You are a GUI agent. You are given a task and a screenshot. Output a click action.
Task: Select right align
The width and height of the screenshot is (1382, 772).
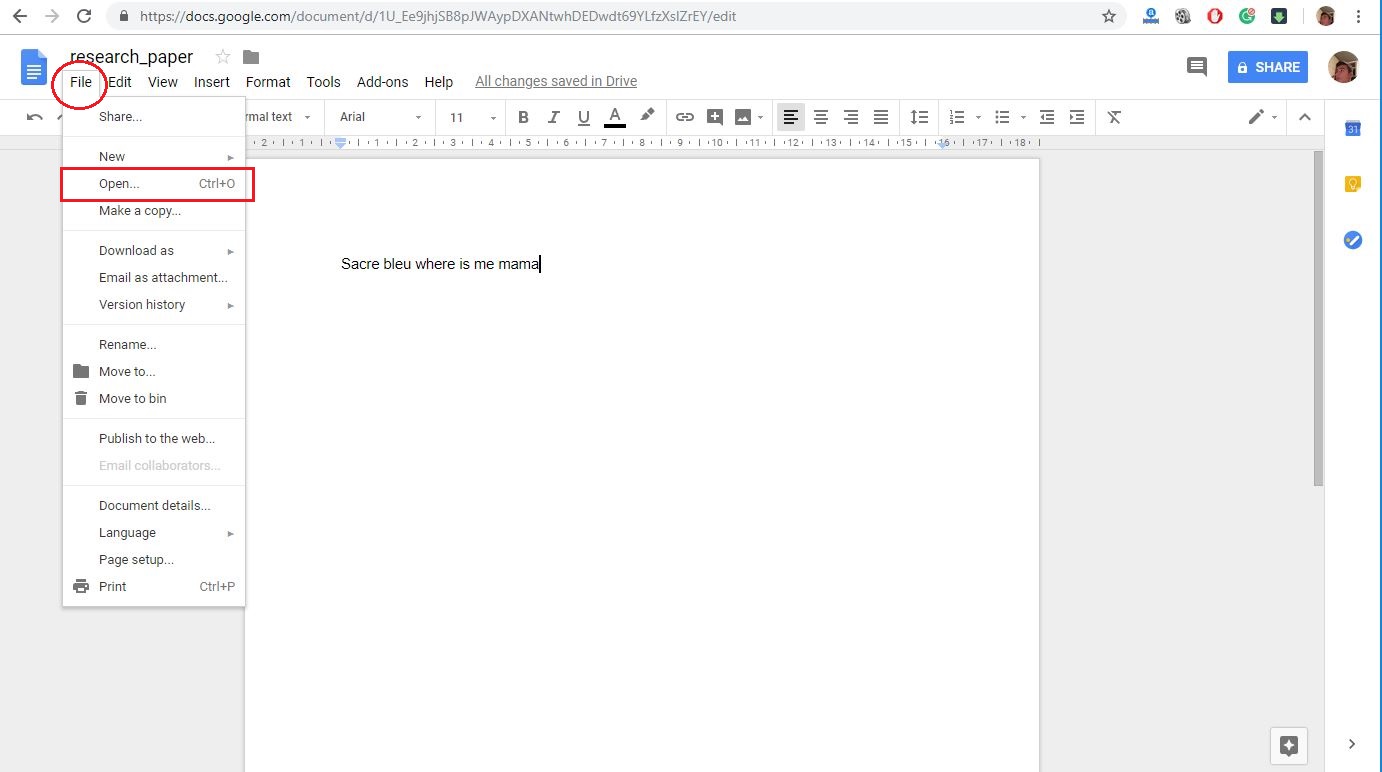click(x=851, y=117)
